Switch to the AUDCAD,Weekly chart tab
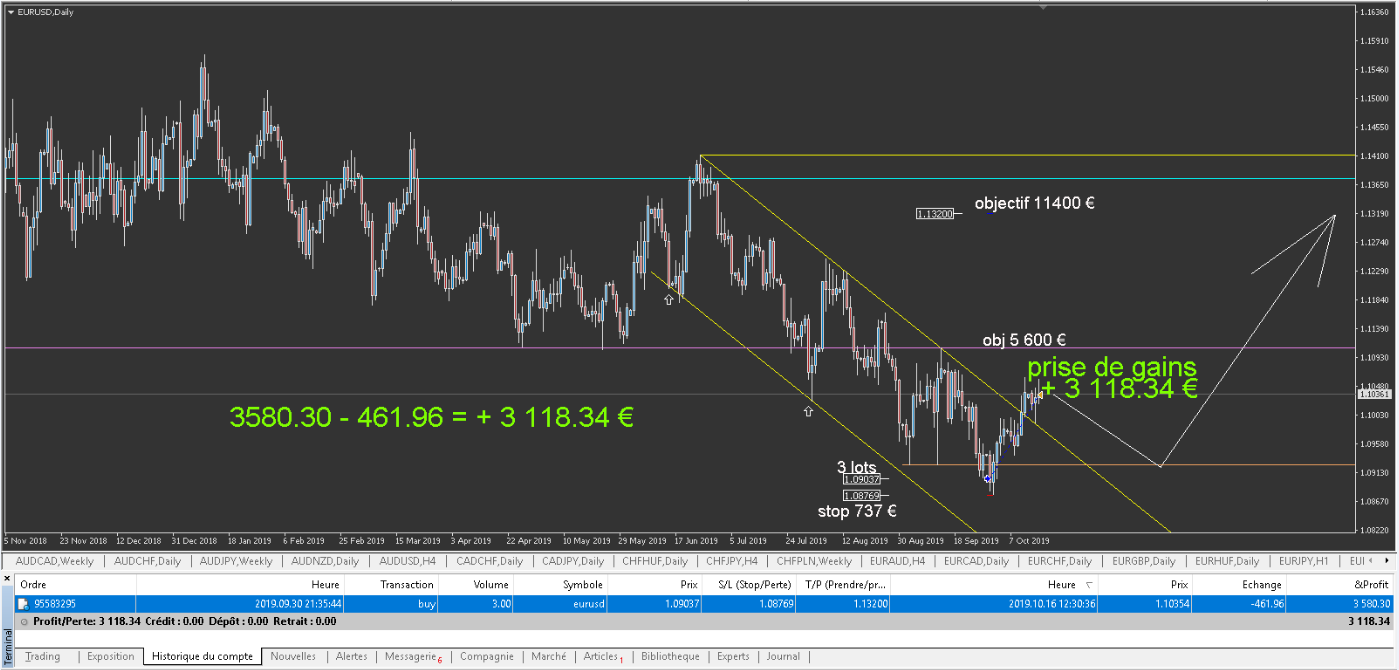 coord(54,561)
